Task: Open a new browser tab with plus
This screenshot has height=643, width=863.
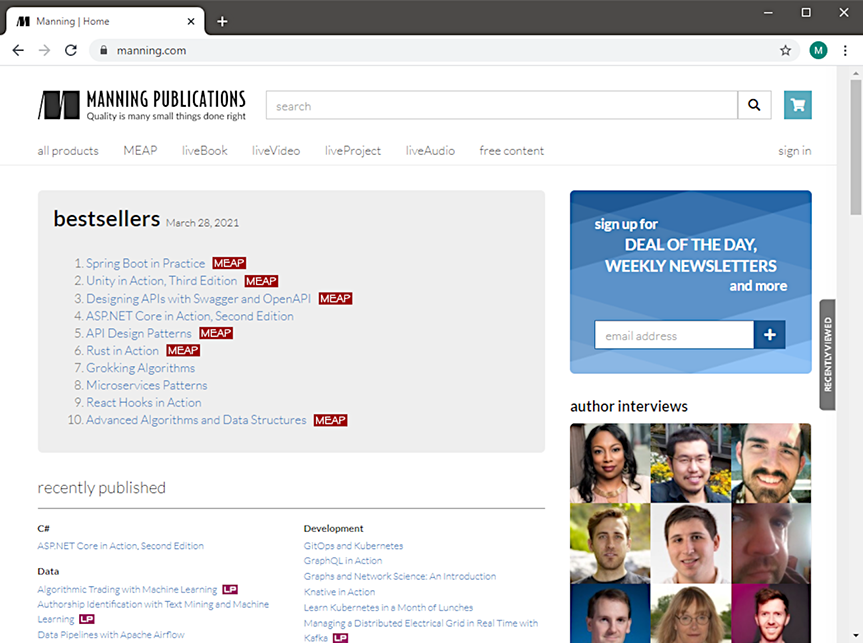Action: tap(222, 21)
